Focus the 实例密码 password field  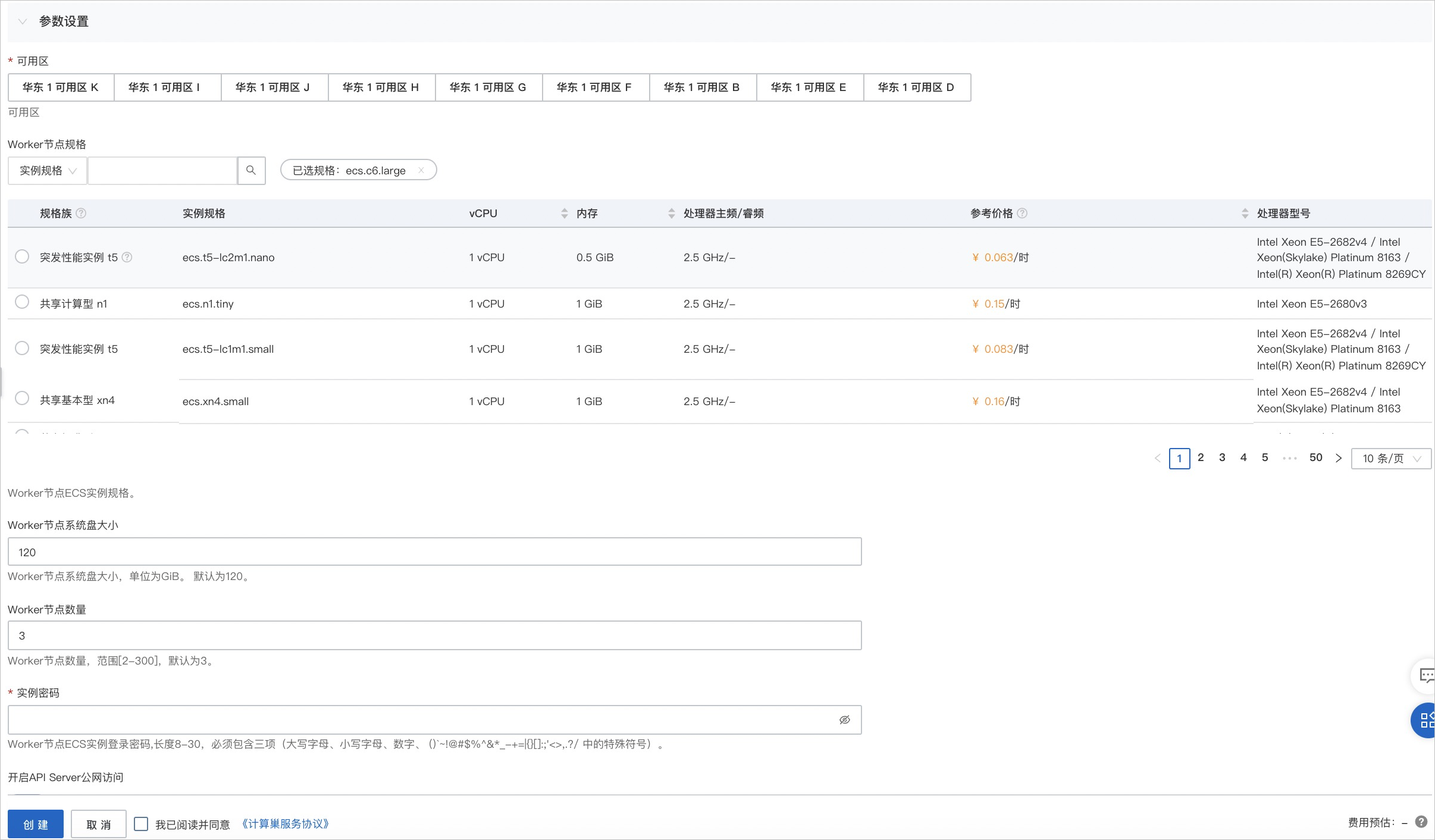pos(434,720)
